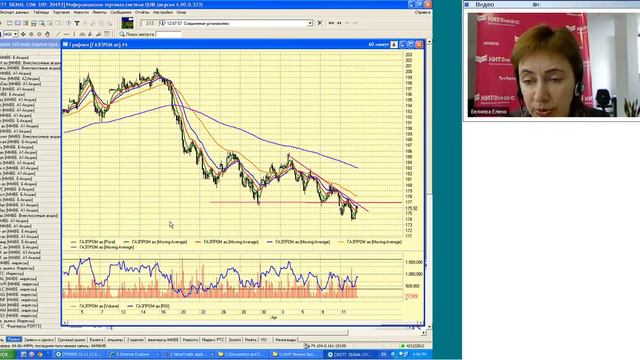Click the main window vertical scrollbar
Viewport: 640px width, 360px height.
[429, 184]
